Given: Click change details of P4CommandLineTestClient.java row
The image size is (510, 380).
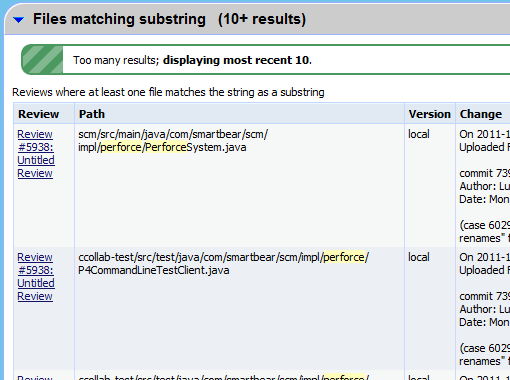Looking at the screenshot, I should 483,308.
